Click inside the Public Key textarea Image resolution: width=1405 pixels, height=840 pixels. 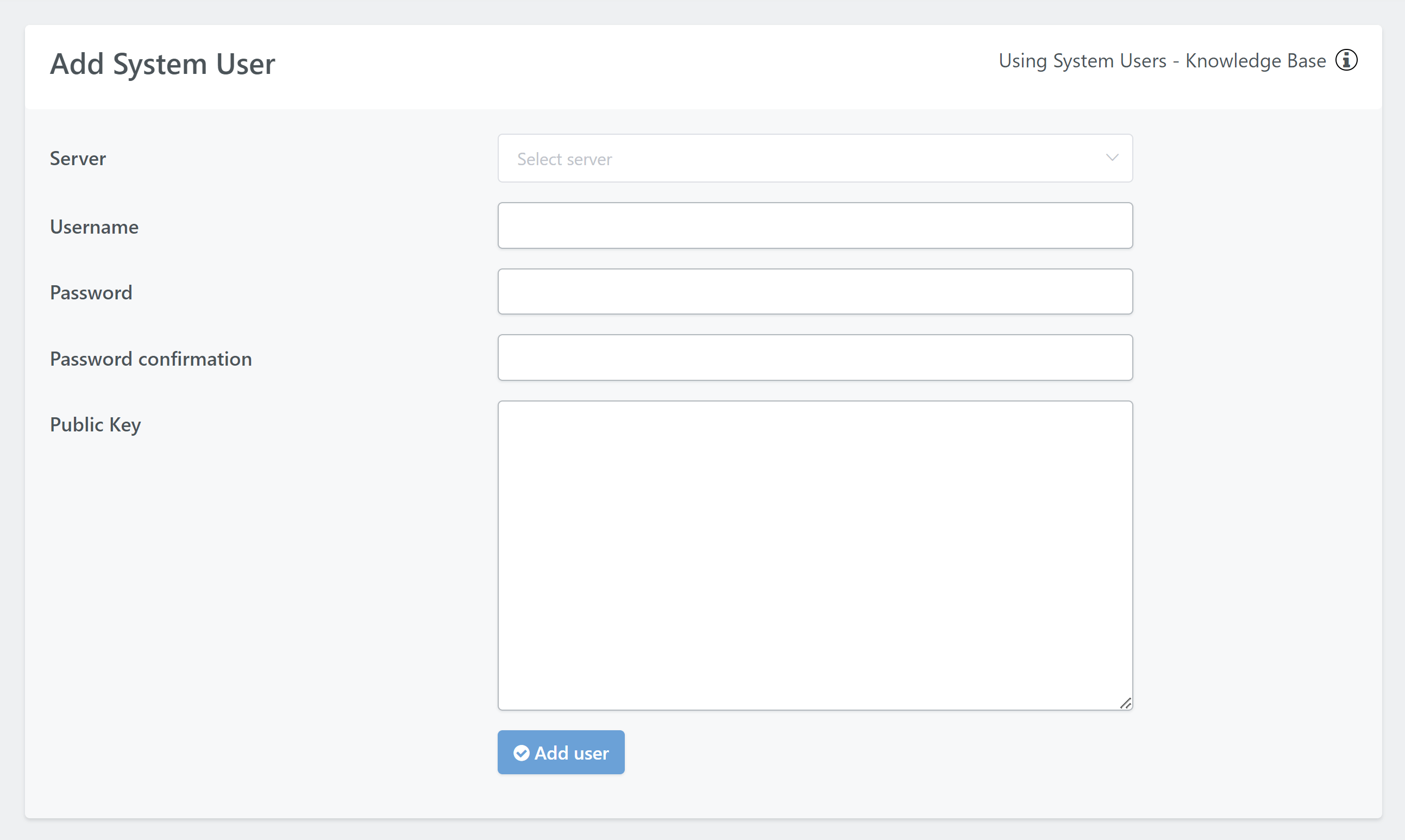(814, 555)
